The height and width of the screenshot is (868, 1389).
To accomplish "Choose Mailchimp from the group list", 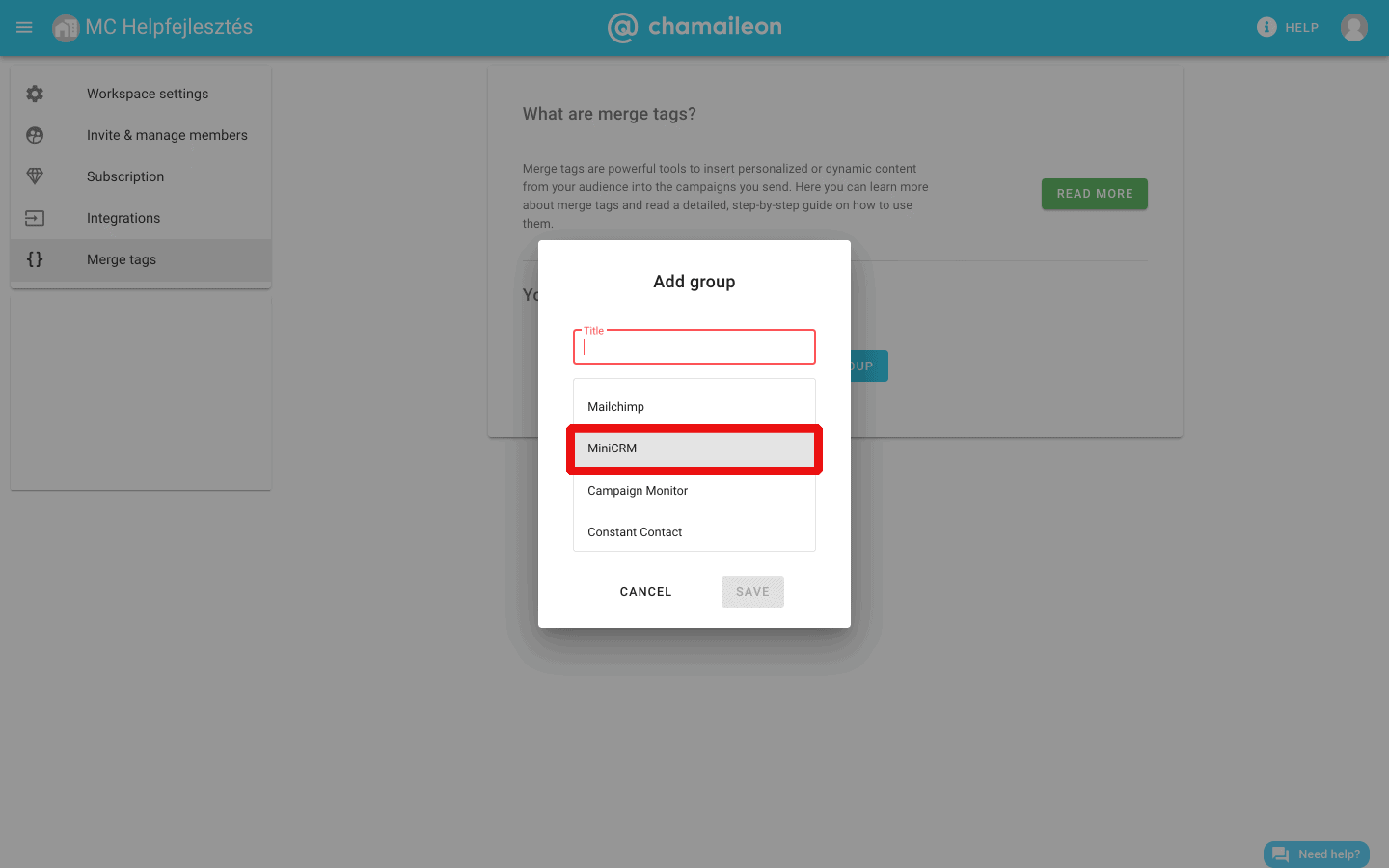I will click(x=694, y=407).
